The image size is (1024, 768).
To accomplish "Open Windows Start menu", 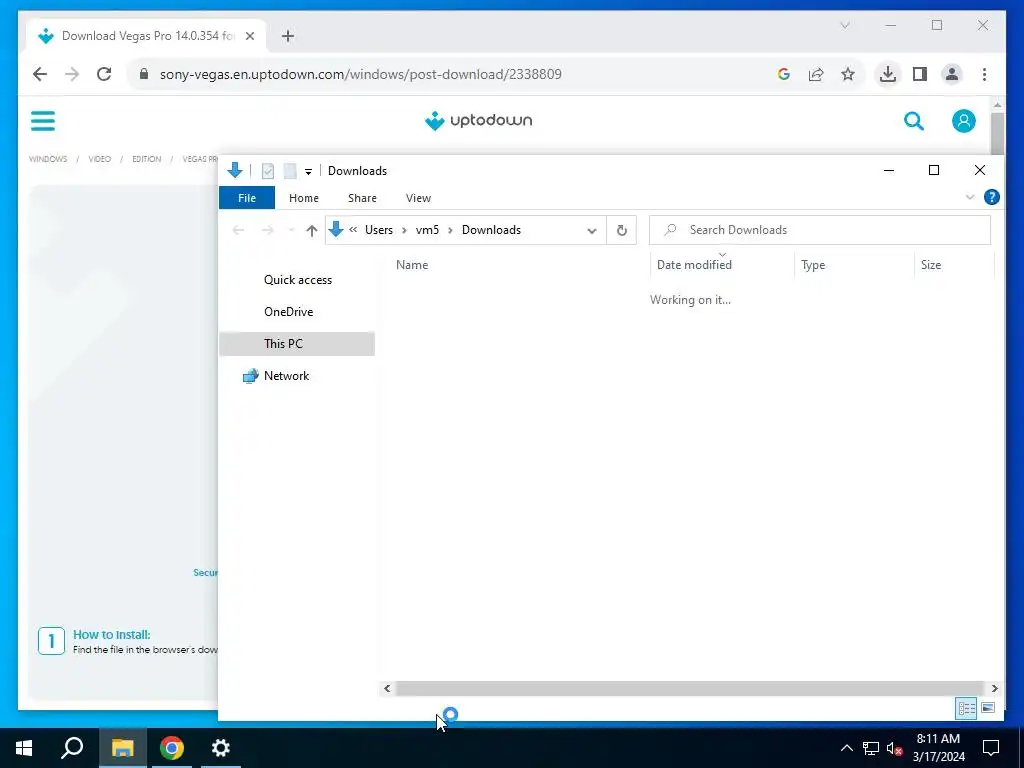I will pyautogui.click(x=24, y=748).
